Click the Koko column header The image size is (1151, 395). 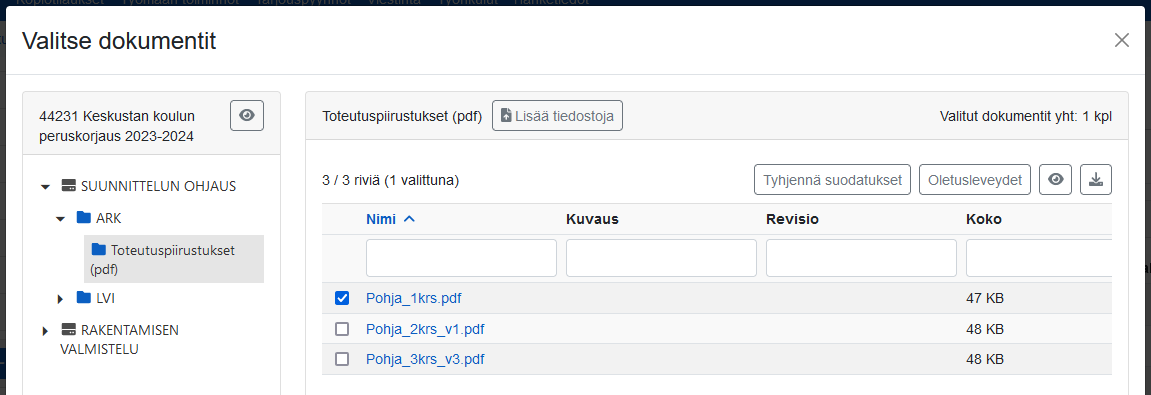984,219
